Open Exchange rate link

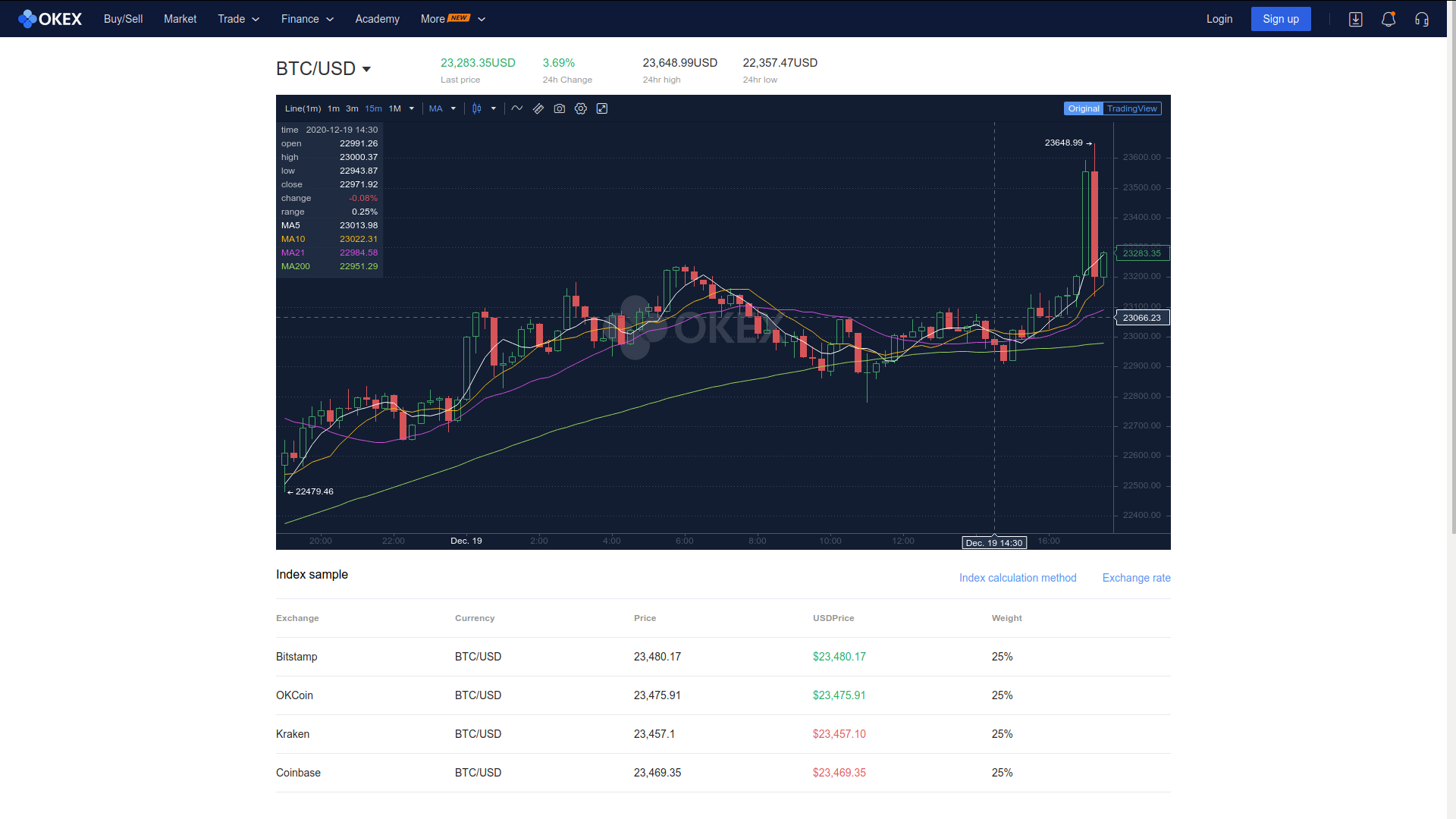pos(1136,578)
